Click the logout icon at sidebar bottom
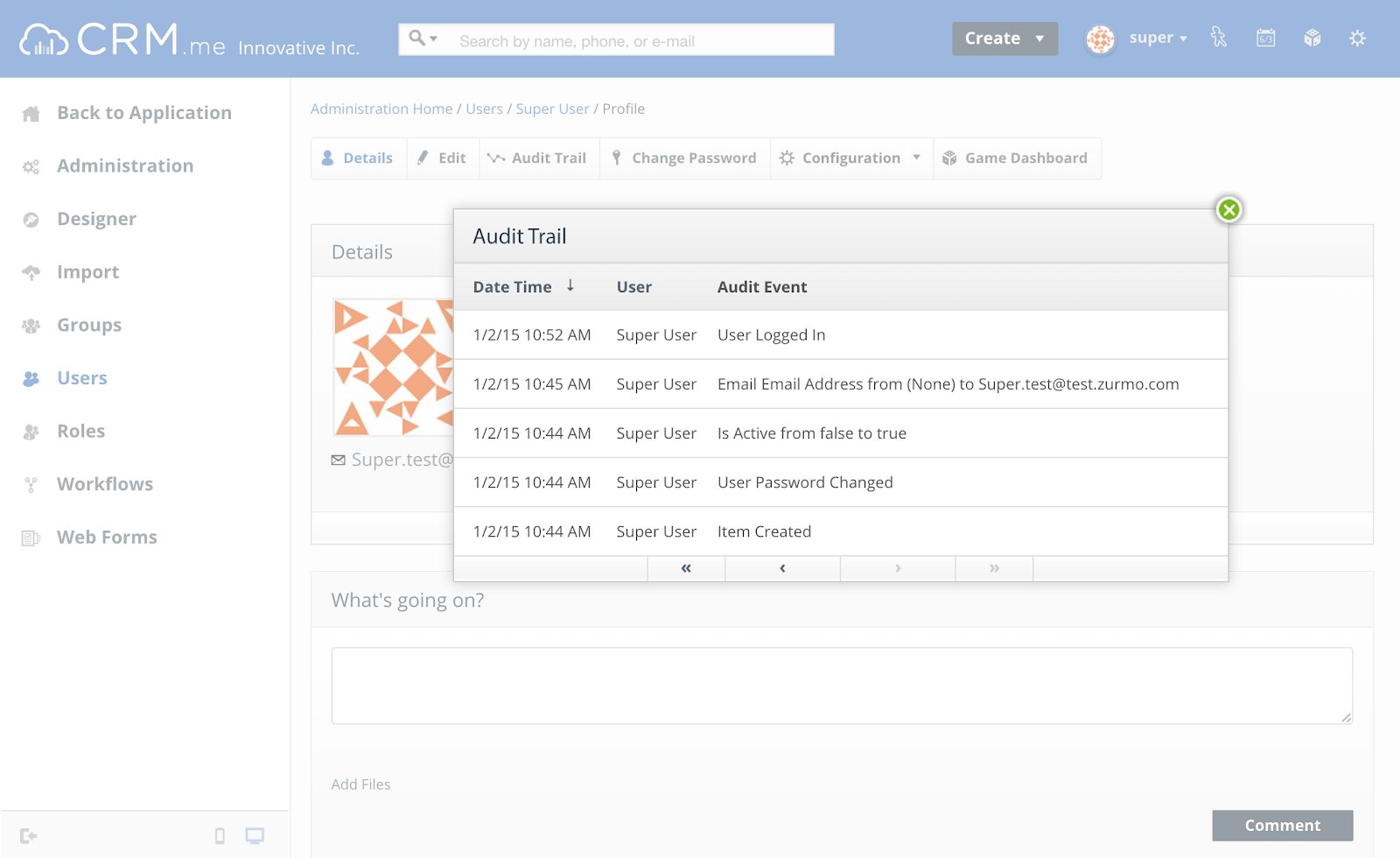The width and height of the screenshot is (1400, 858). pos(28,836)
